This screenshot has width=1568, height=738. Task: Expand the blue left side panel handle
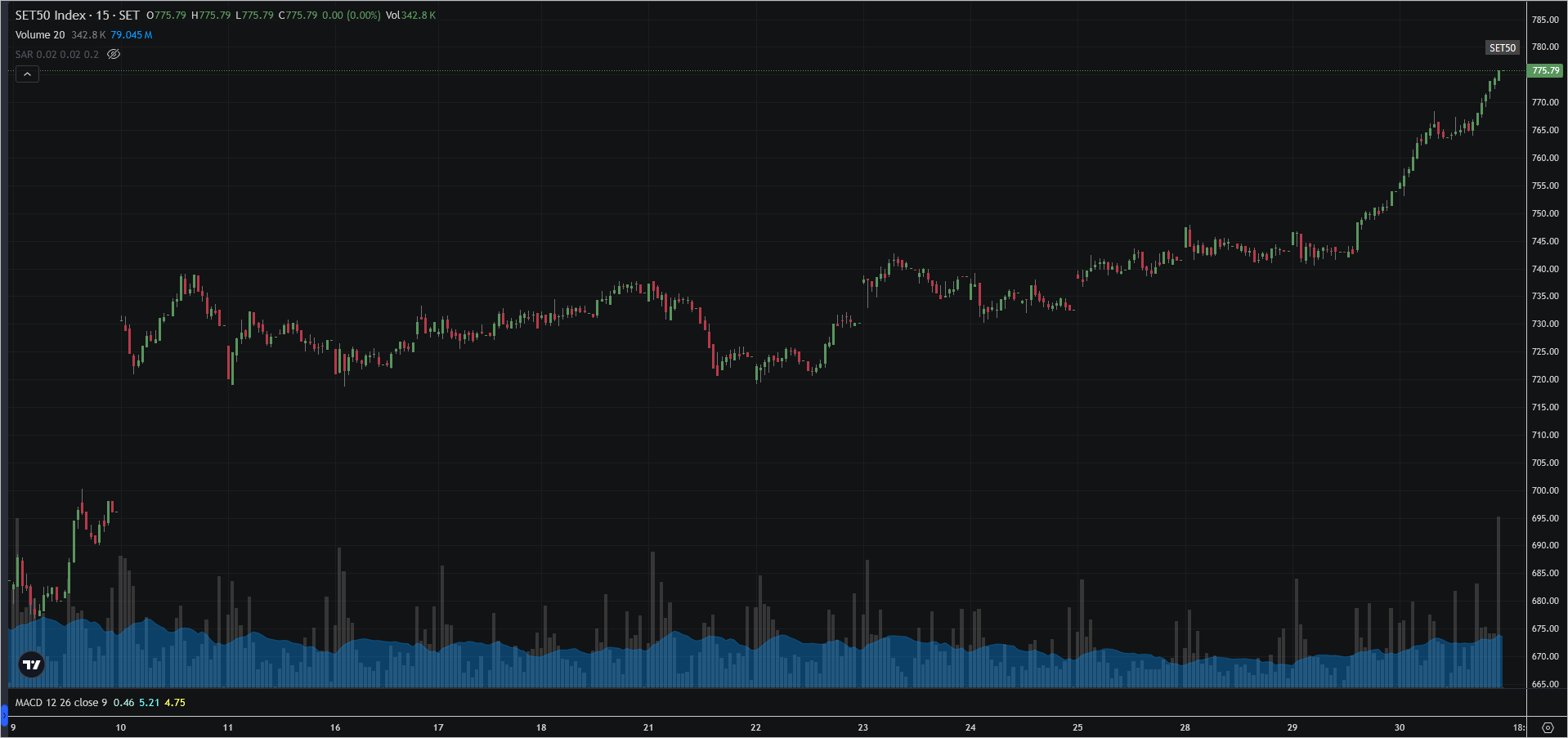(3, 717)
